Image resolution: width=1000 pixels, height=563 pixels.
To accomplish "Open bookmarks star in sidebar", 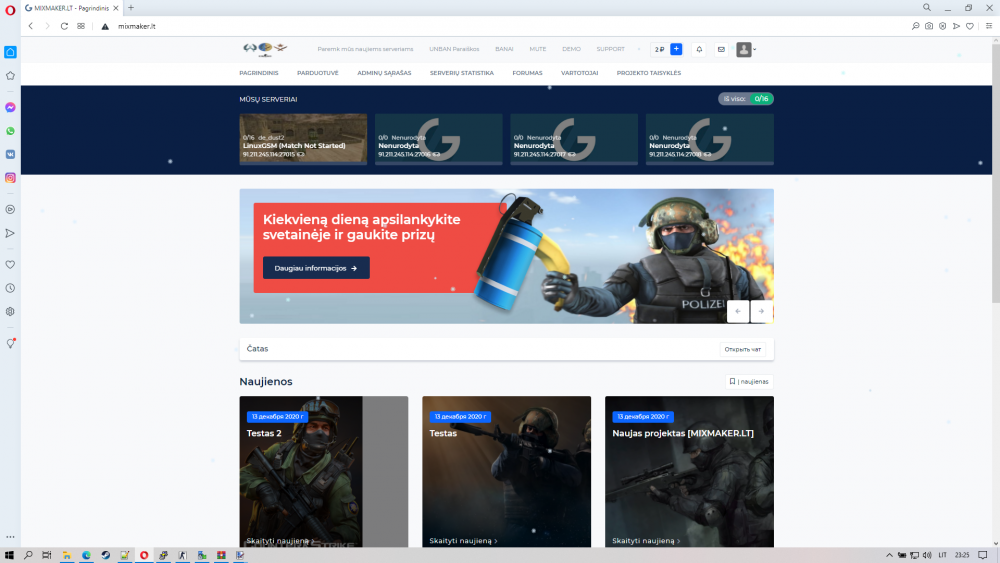I will tap(10, 76).
